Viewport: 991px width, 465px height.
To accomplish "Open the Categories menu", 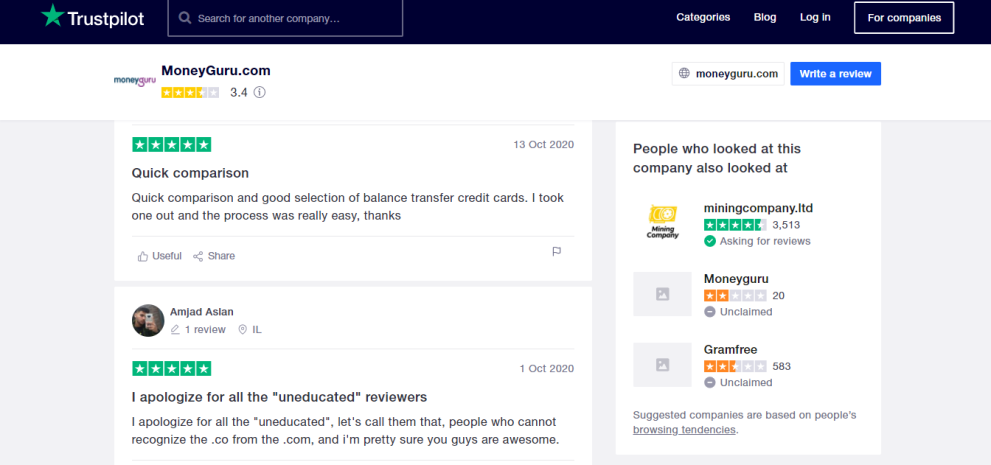I will click(703, 17).
